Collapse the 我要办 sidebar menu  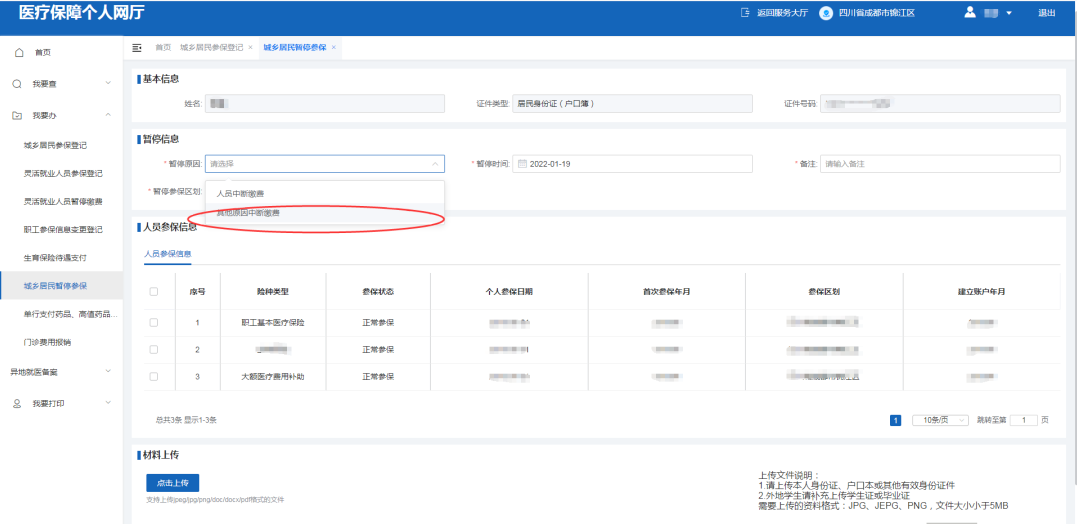click(108, 115)
